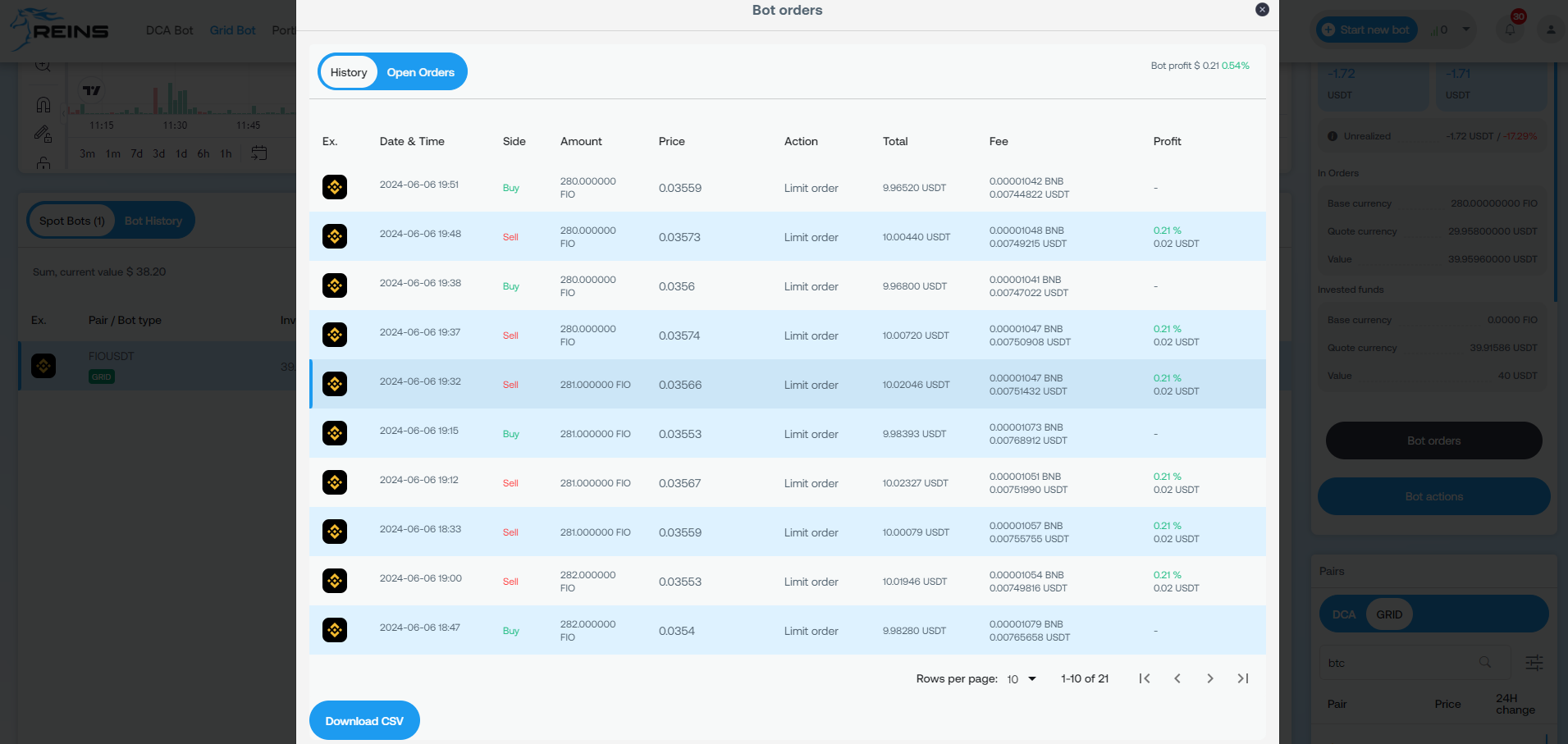The height and width of the screenshot is (744, 1568).
Task: Go to the first page of orders
Action: coord(1145,678)
